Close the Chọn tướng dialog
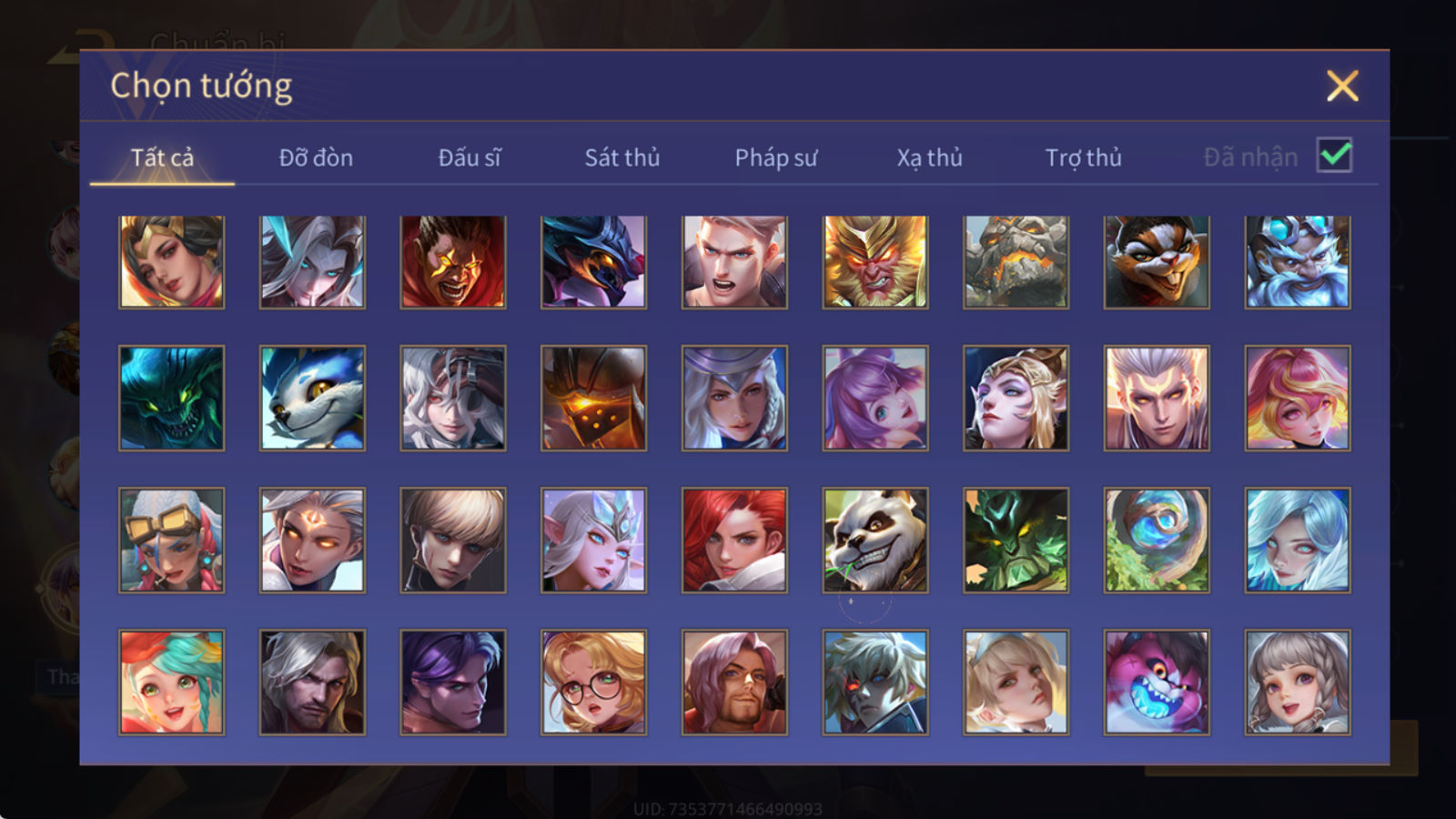Screen dimensions: 1456x819 click(x=1342, y=86)
